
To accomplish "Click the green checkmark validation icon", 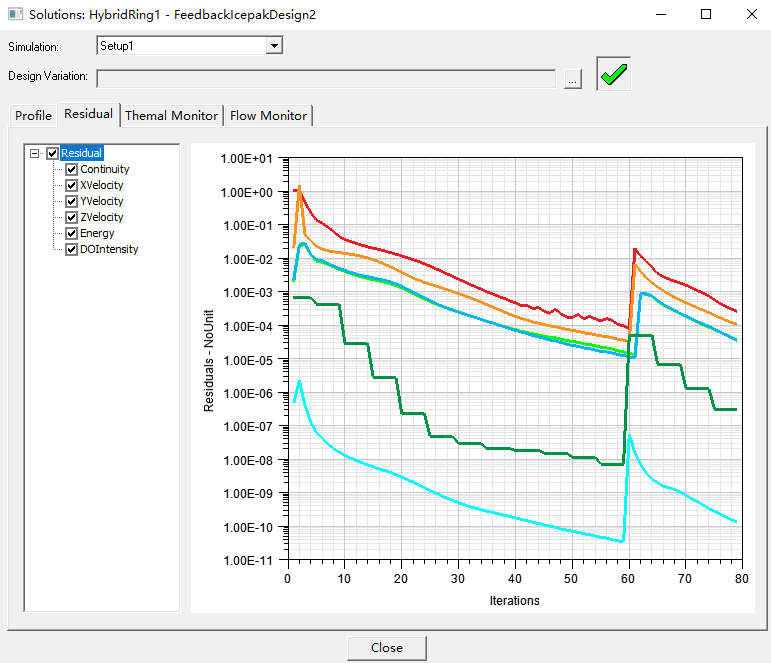I will coord(613,75).
